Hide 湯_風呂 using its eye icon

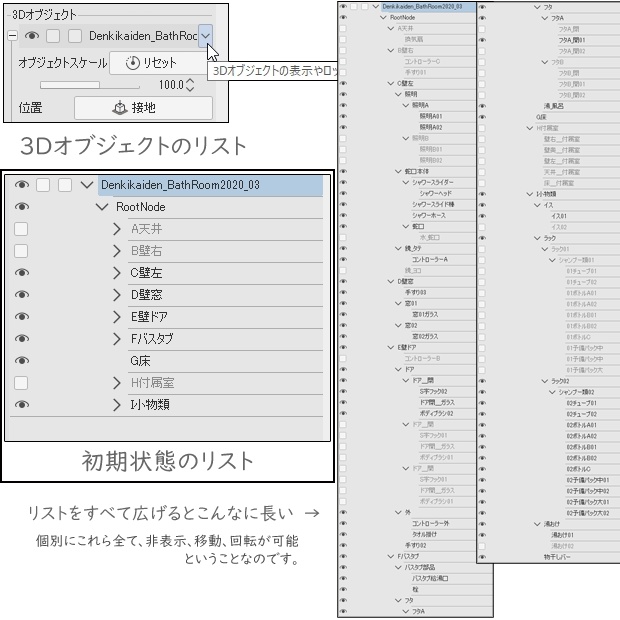point(482,106)
